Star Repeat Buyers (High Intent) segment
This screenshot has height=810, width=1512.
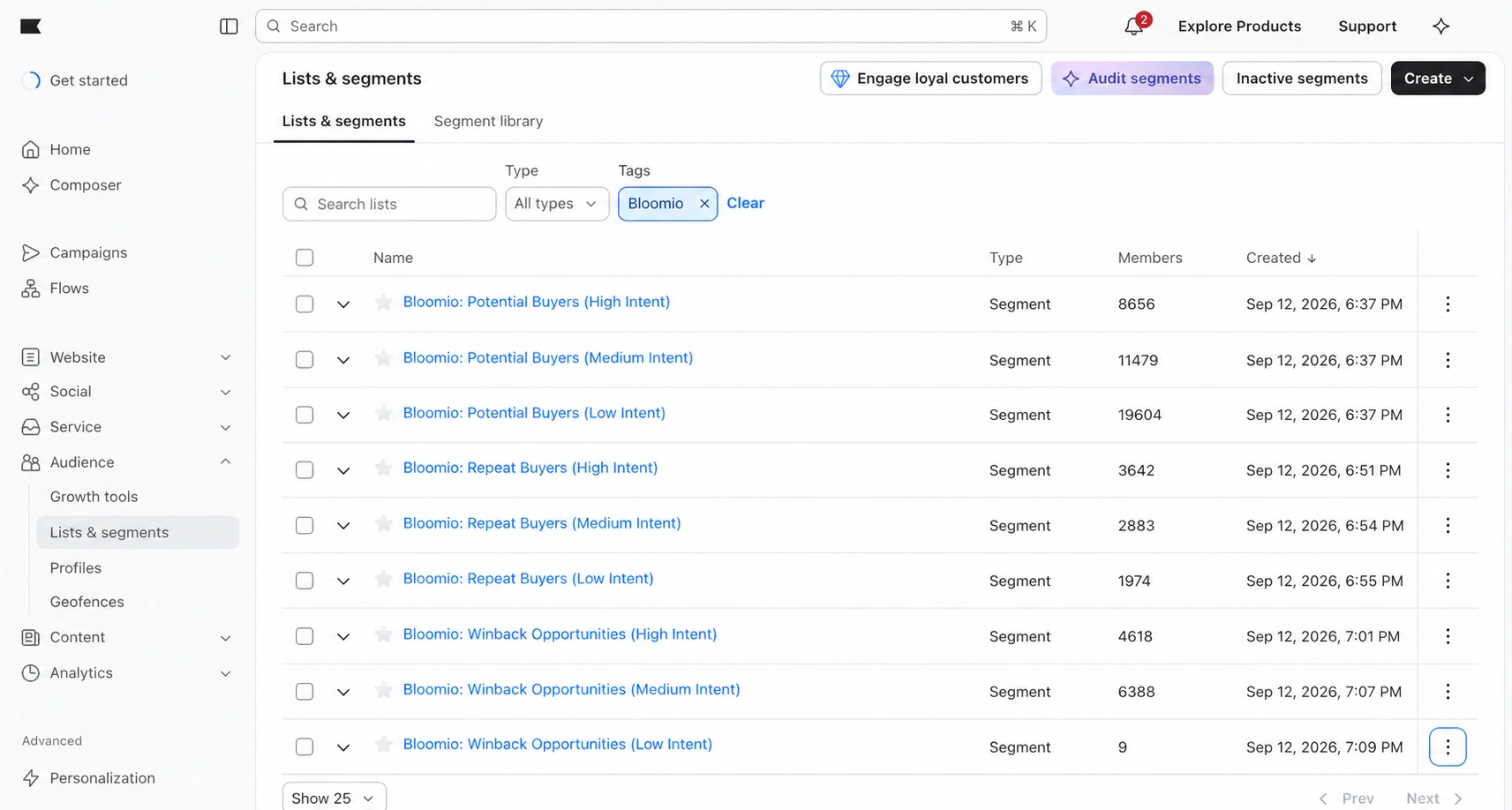(x=383, y=469)
